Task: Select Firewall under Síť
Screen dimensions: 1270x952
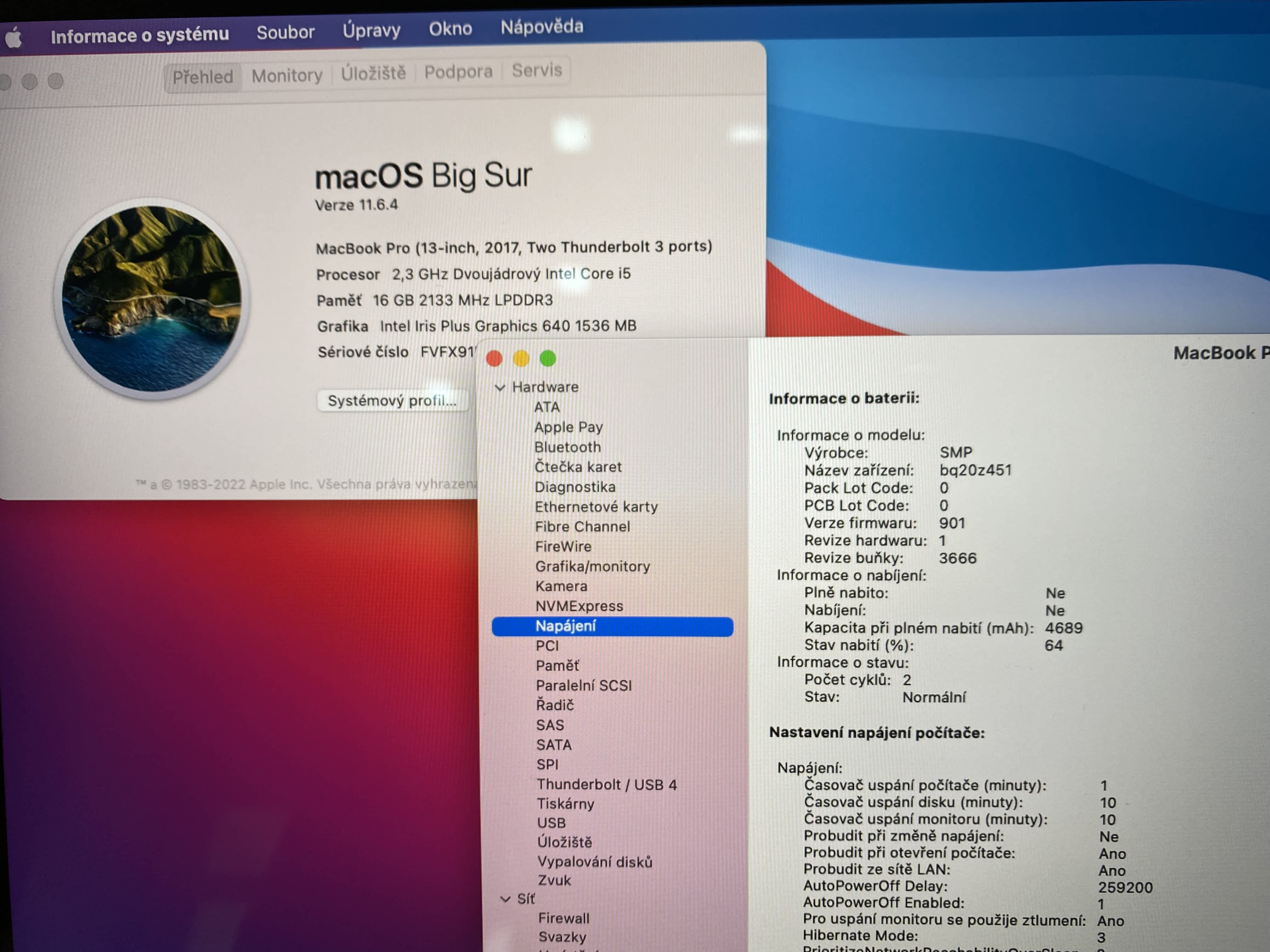Action: point(563,918)
